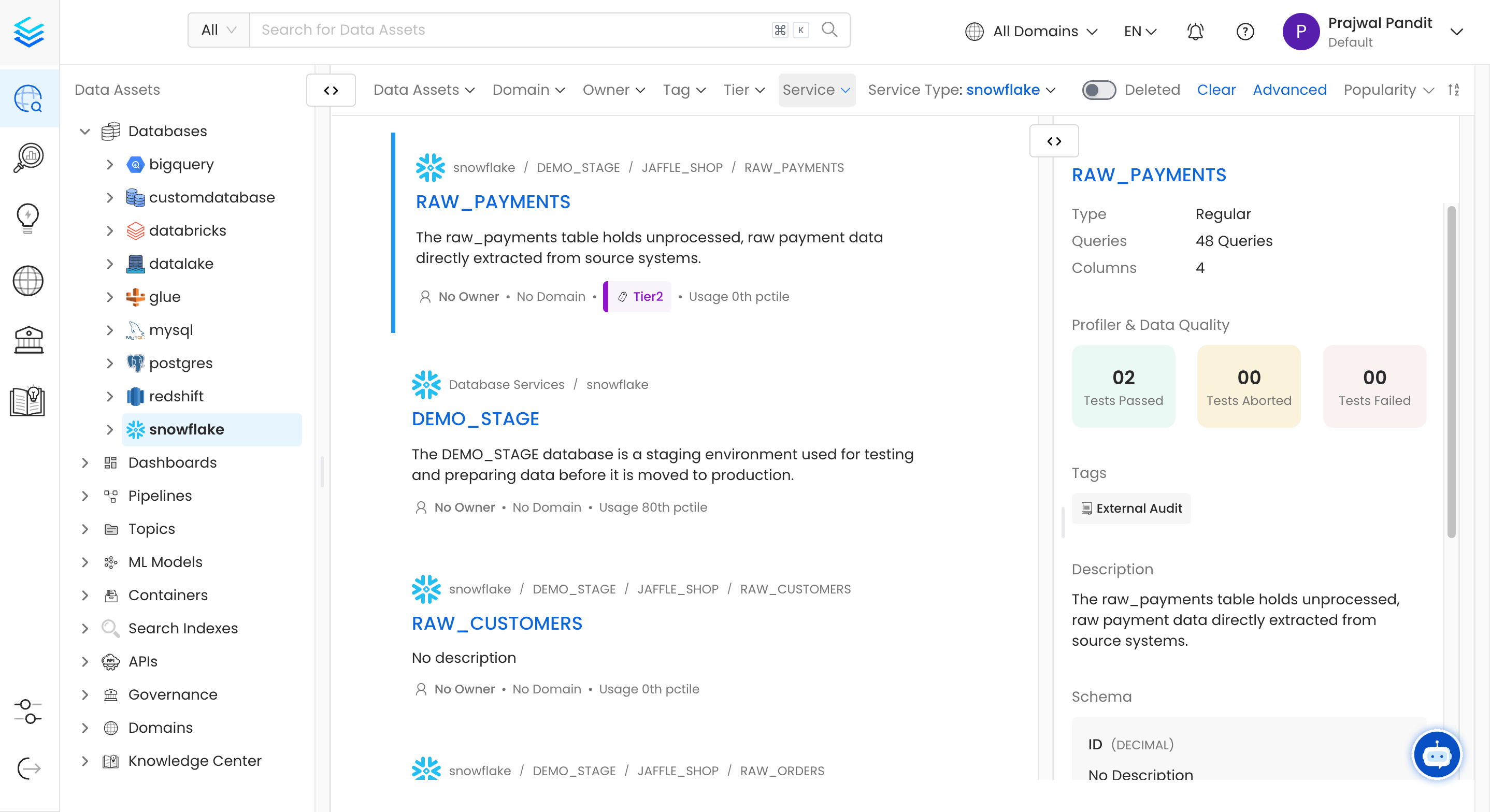The image size is (1490, 812).
Task: Click the search magnifier icon
Action: tap(829, 30)
